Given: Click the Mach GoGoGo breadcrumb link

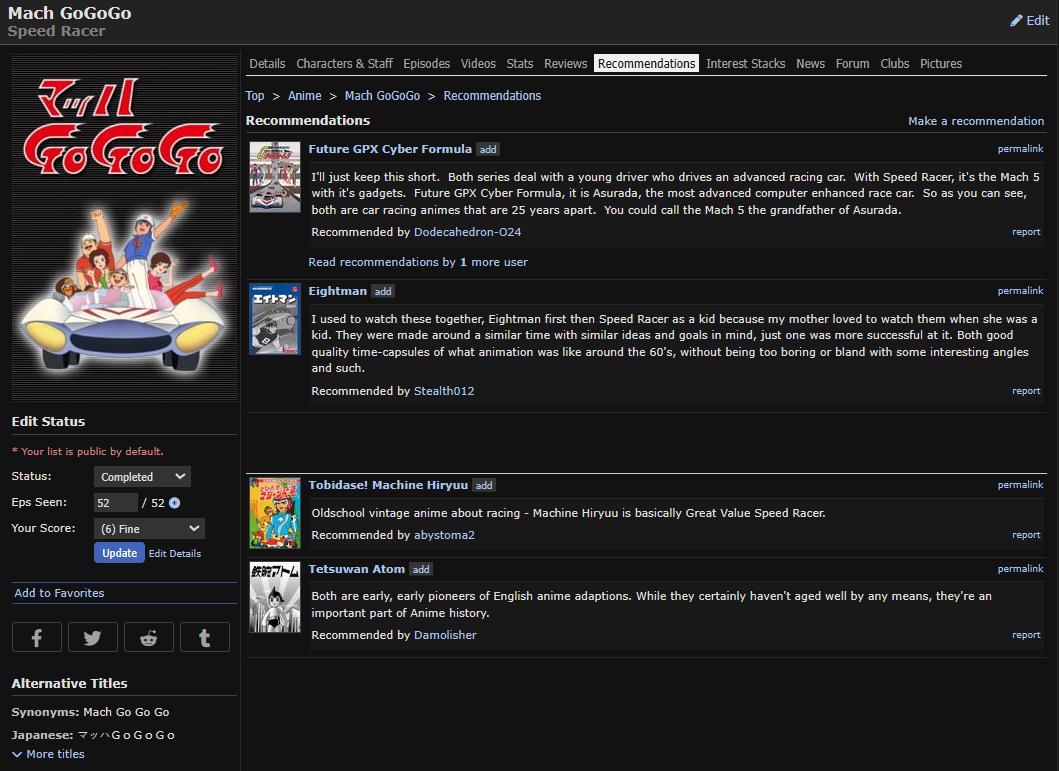Looking at the screenshot, I should click(x=382, y=96).
